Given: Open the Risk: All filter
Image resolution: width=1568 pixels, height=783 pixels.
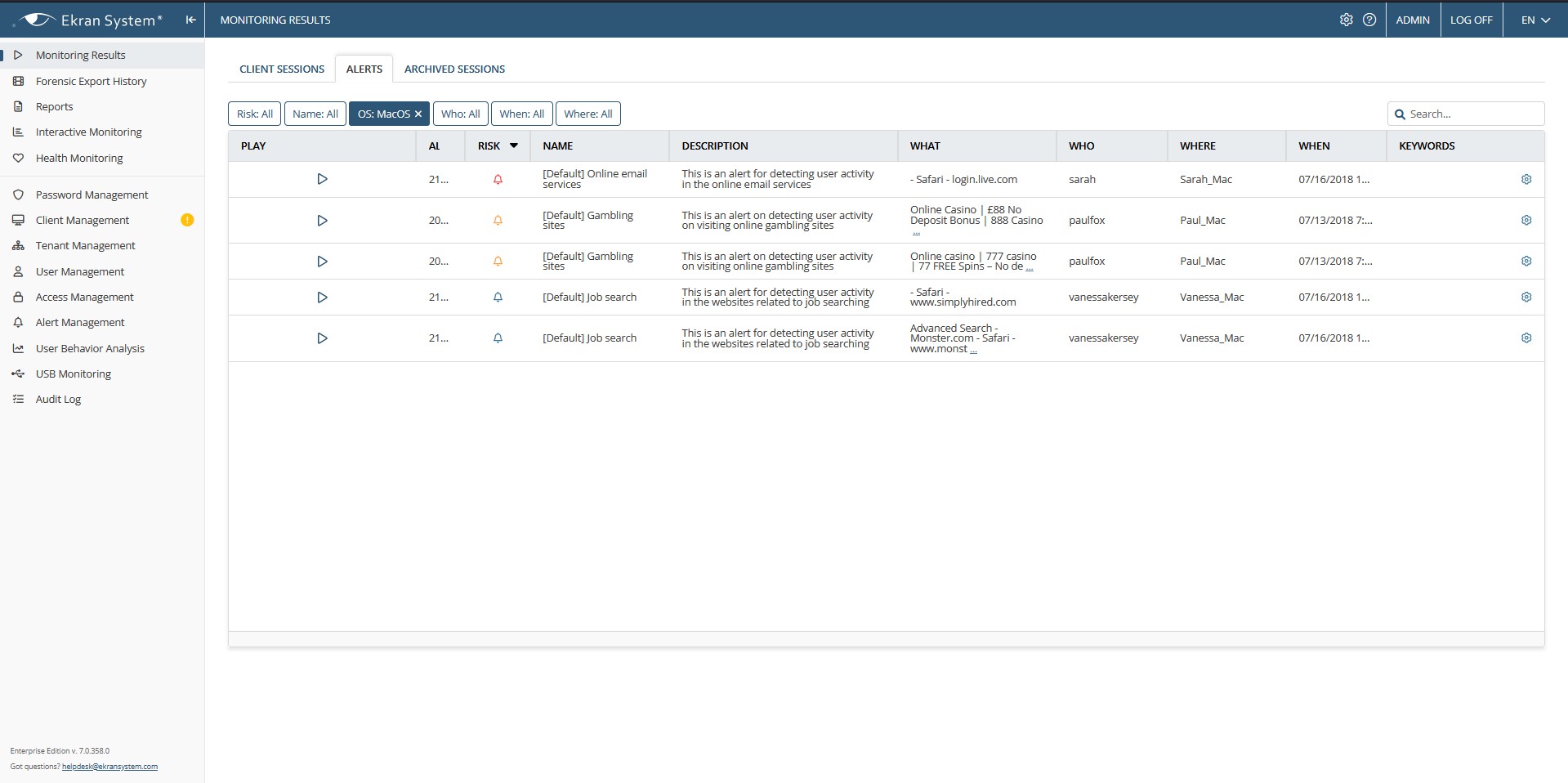Looking at the screenshot, I should [x=254, y=114].
